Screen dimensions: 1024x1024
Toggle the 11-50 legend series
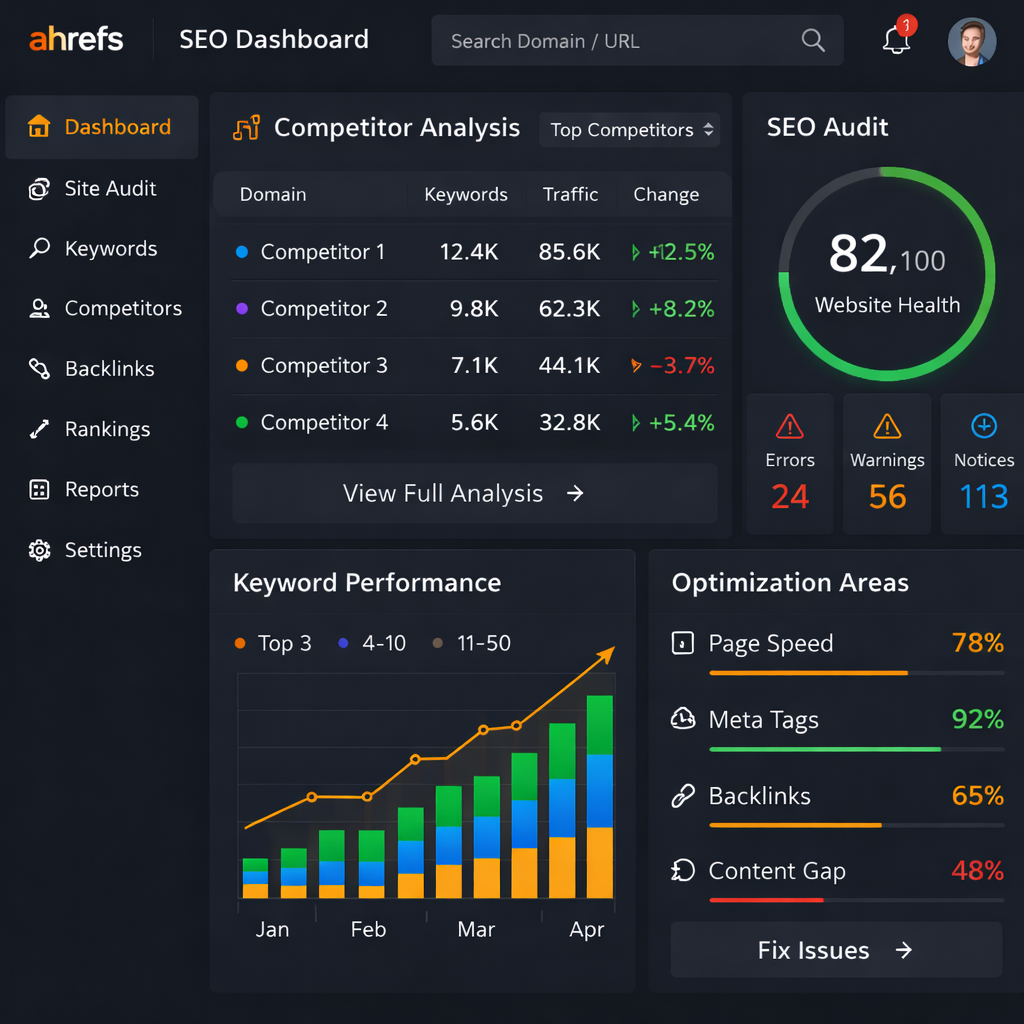[x=471, y=643]
